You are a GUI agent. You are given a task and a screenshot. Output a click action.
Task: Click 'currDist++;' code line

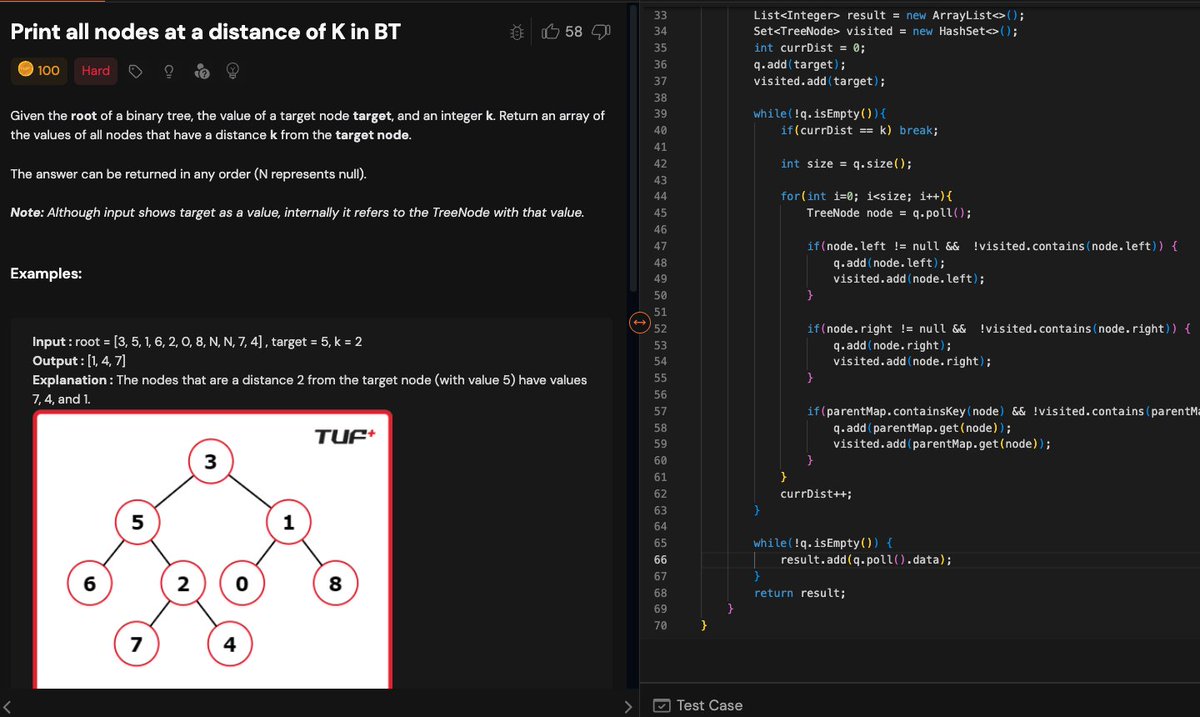816,494
